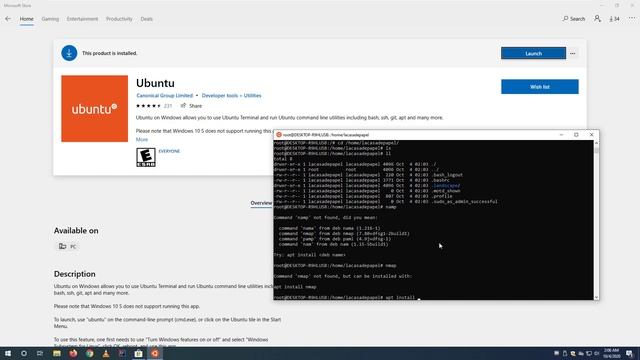Open the Home tab in Microsoft Store
This screenshot has height=360, width=640.
coord(27,19)
